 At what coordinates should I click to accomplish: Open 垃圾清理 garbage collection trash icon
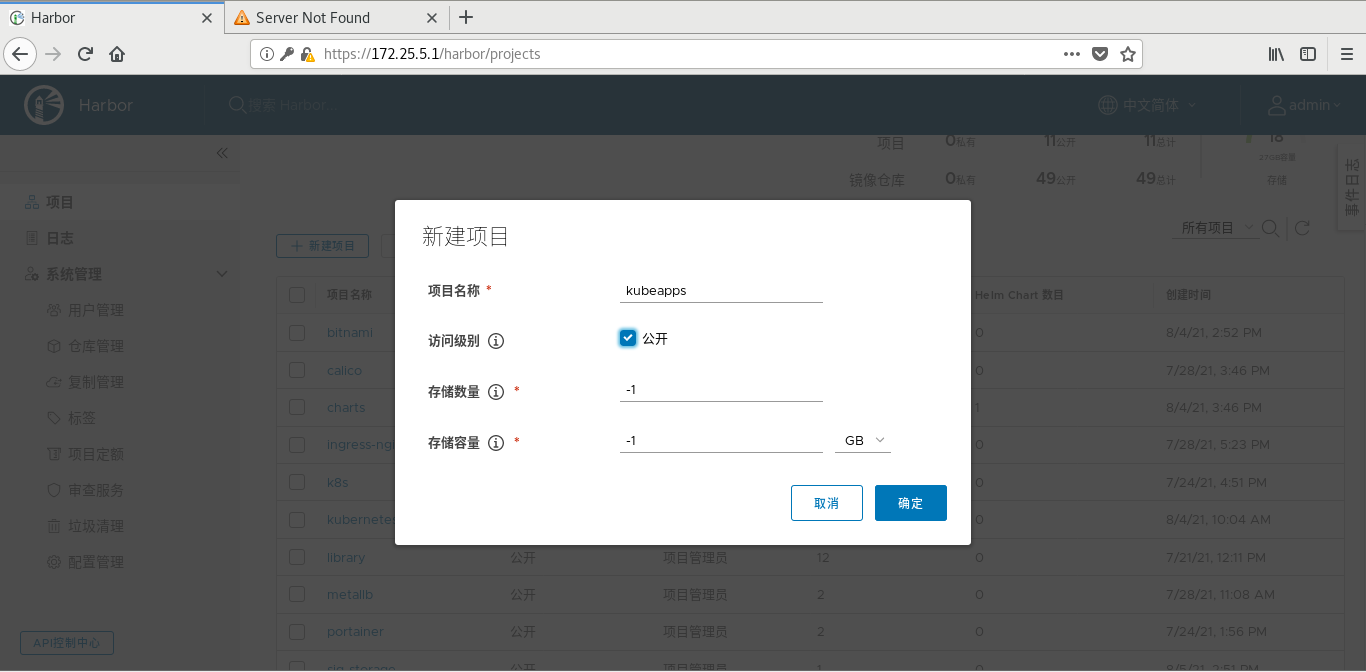tap(55, 525)
